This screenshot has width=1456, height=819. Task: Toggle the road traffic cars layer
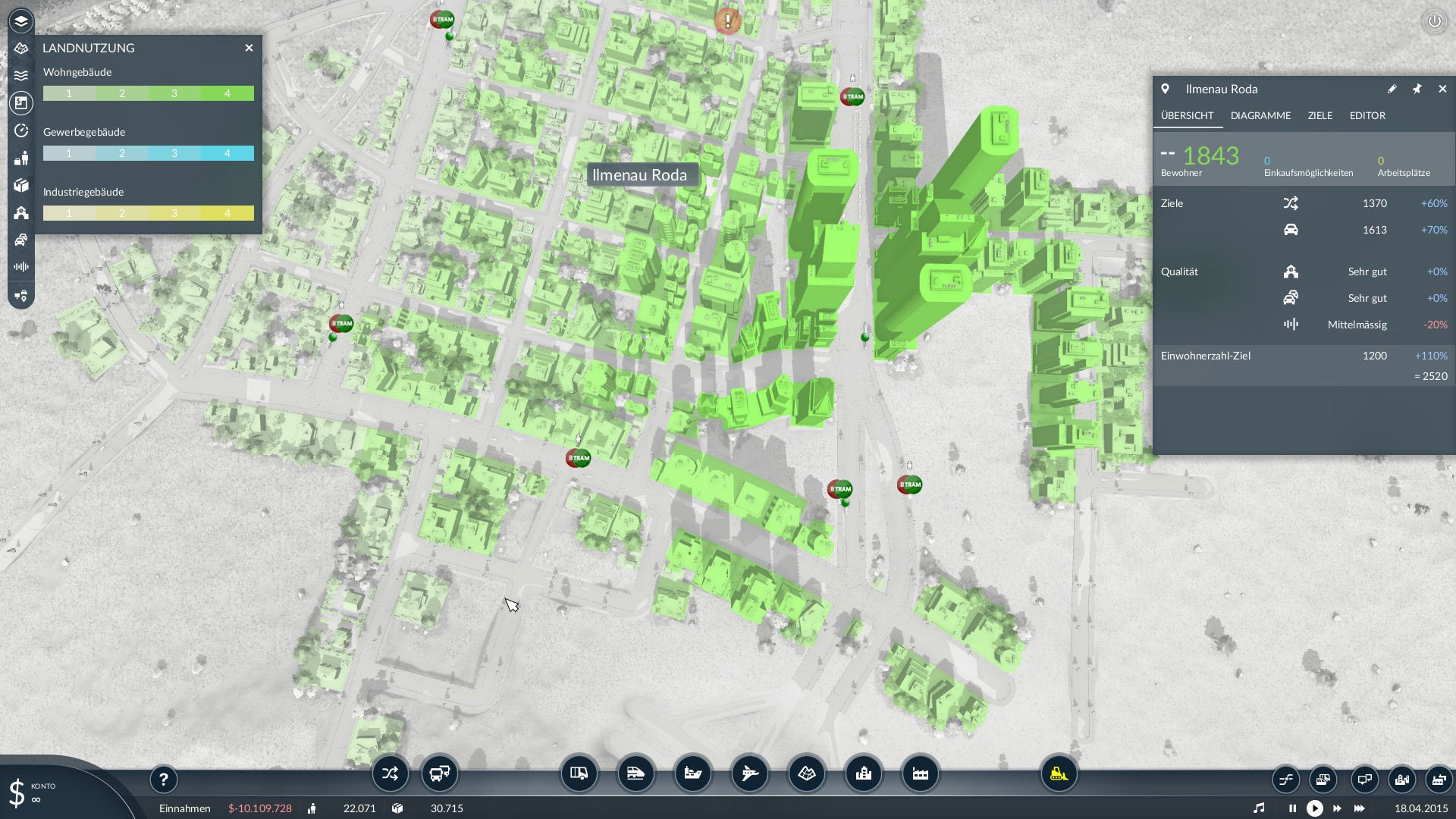coord(21,240)
